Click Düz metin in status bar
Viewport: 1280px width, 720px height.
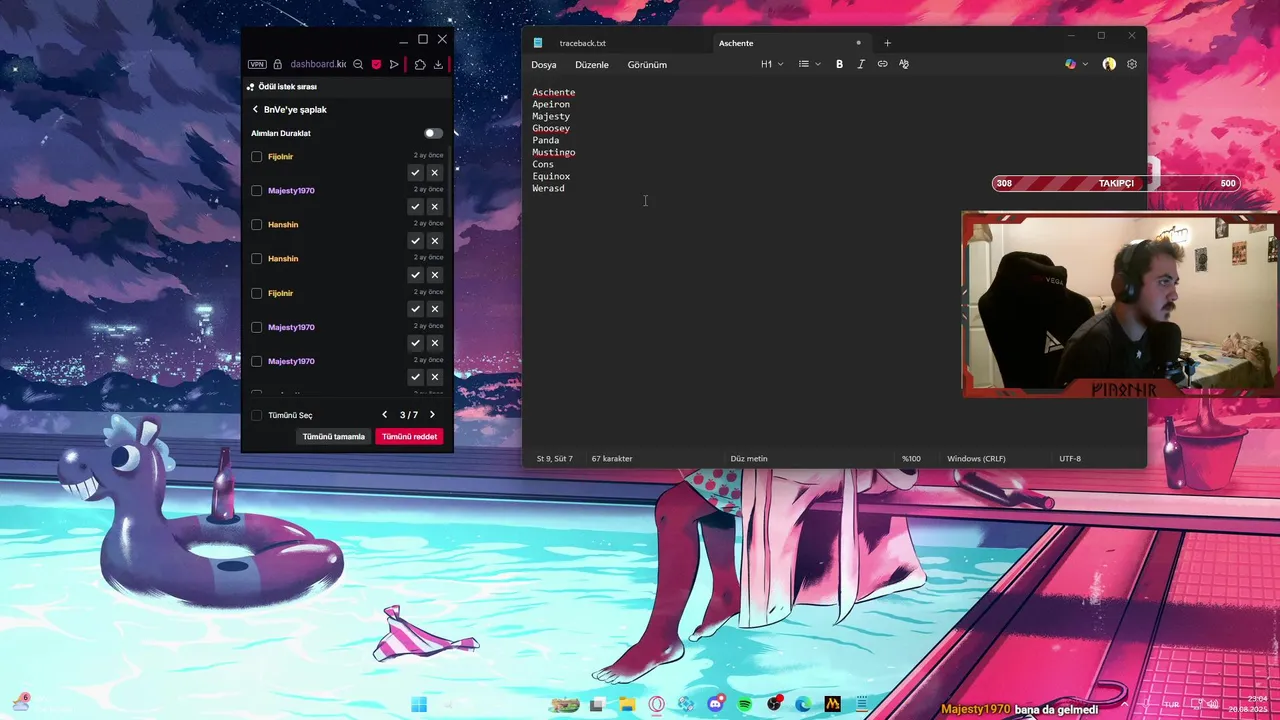click(x=749, y=459)
